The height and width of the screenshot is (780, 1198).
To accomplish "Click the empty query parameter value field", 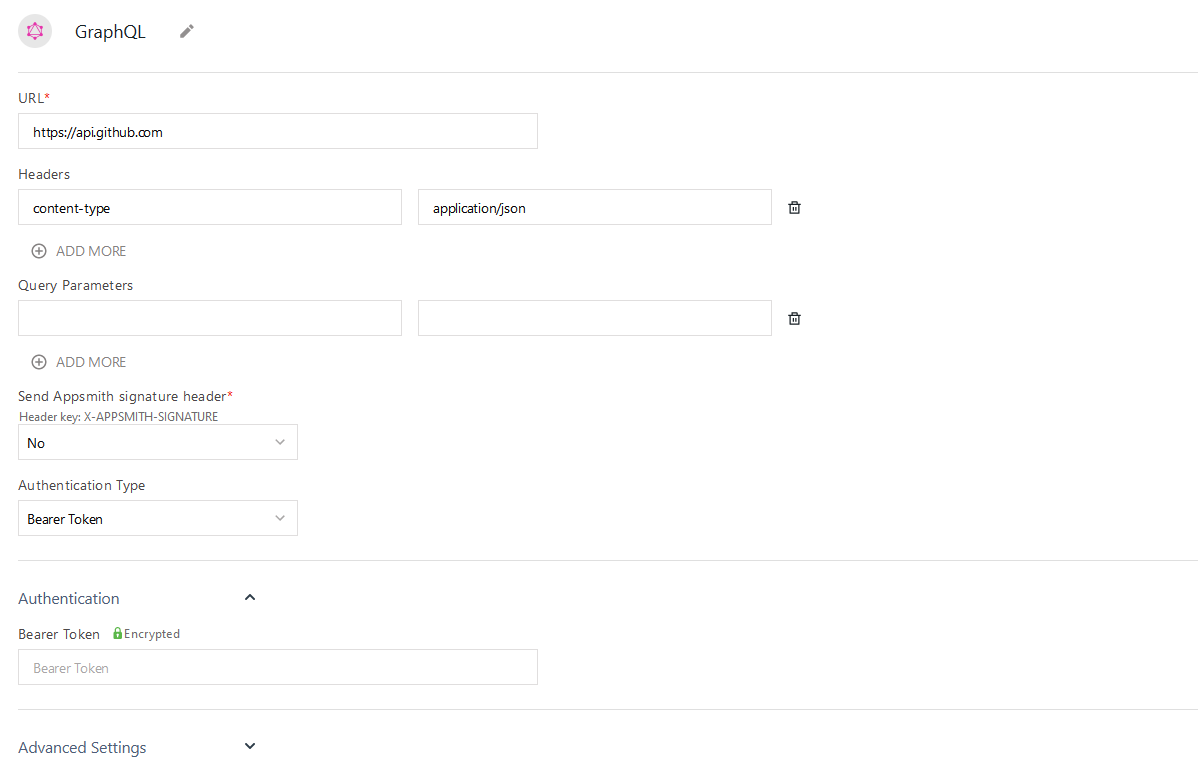I will pyautogui.click(x=594, y=317).
